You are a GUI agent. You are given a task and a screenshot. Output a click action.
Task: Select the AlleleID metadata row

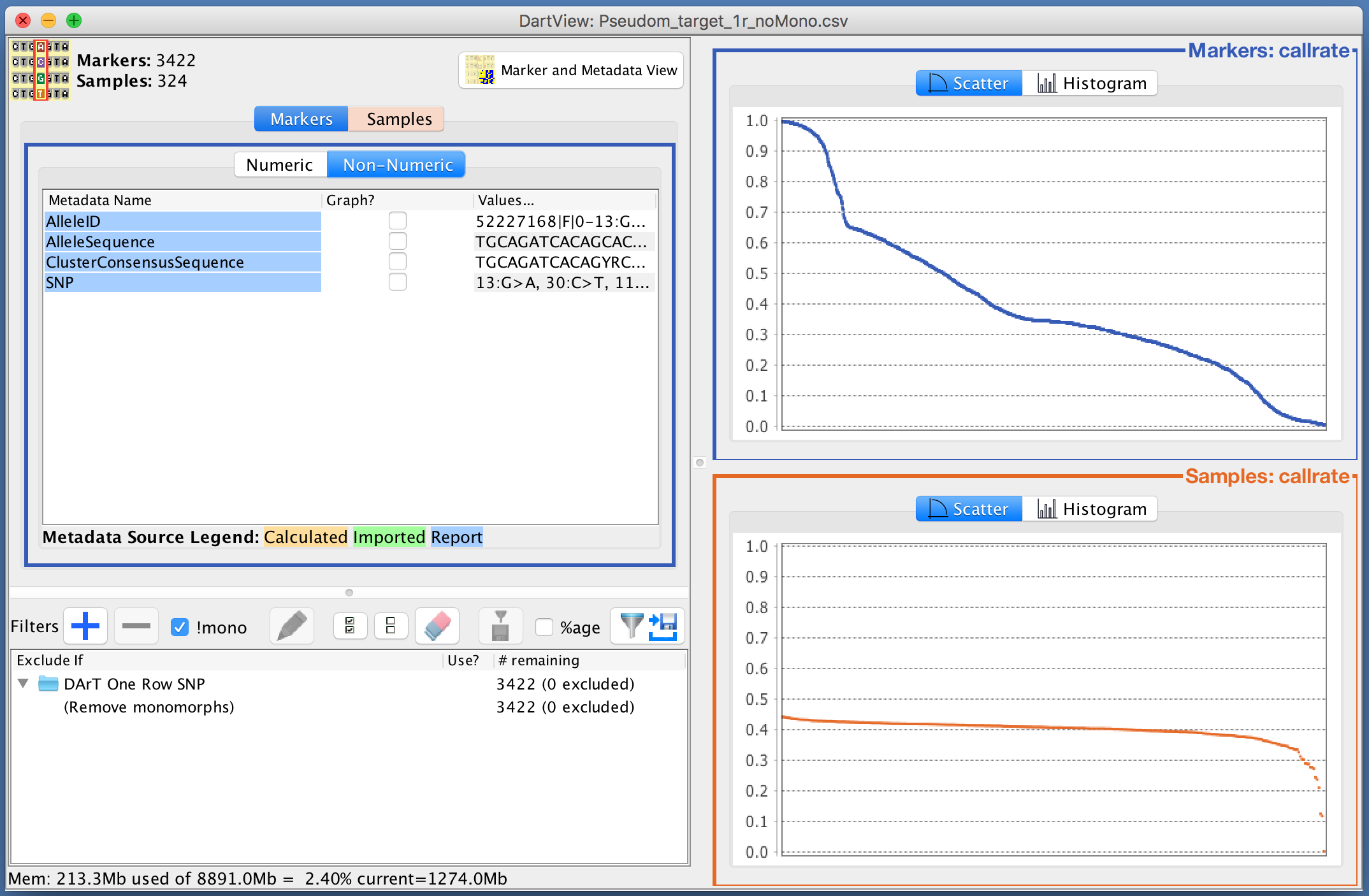[x=350, y=221]
